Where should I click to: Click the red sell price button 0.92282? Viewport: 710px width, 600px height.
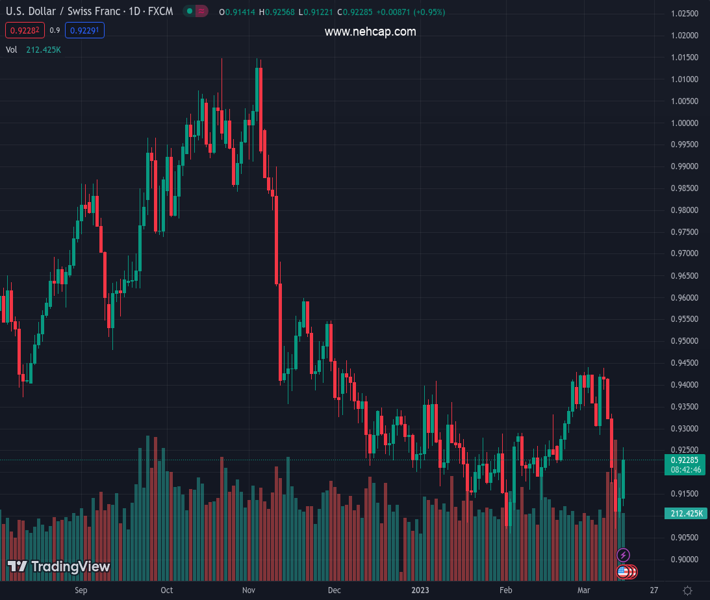coord(25,30)
